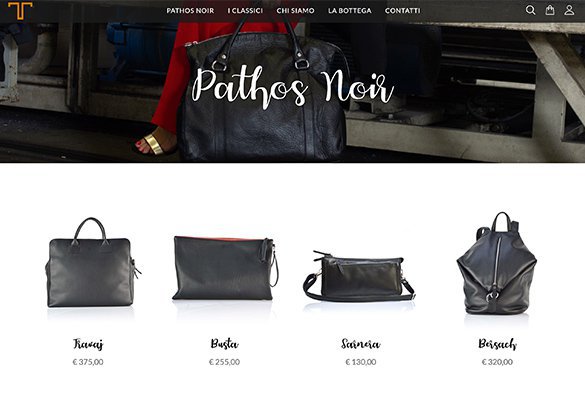This screenshot has height=410, width=585.
Task: View the Sacnera crossbody bag image
Action: coord(359,276)
